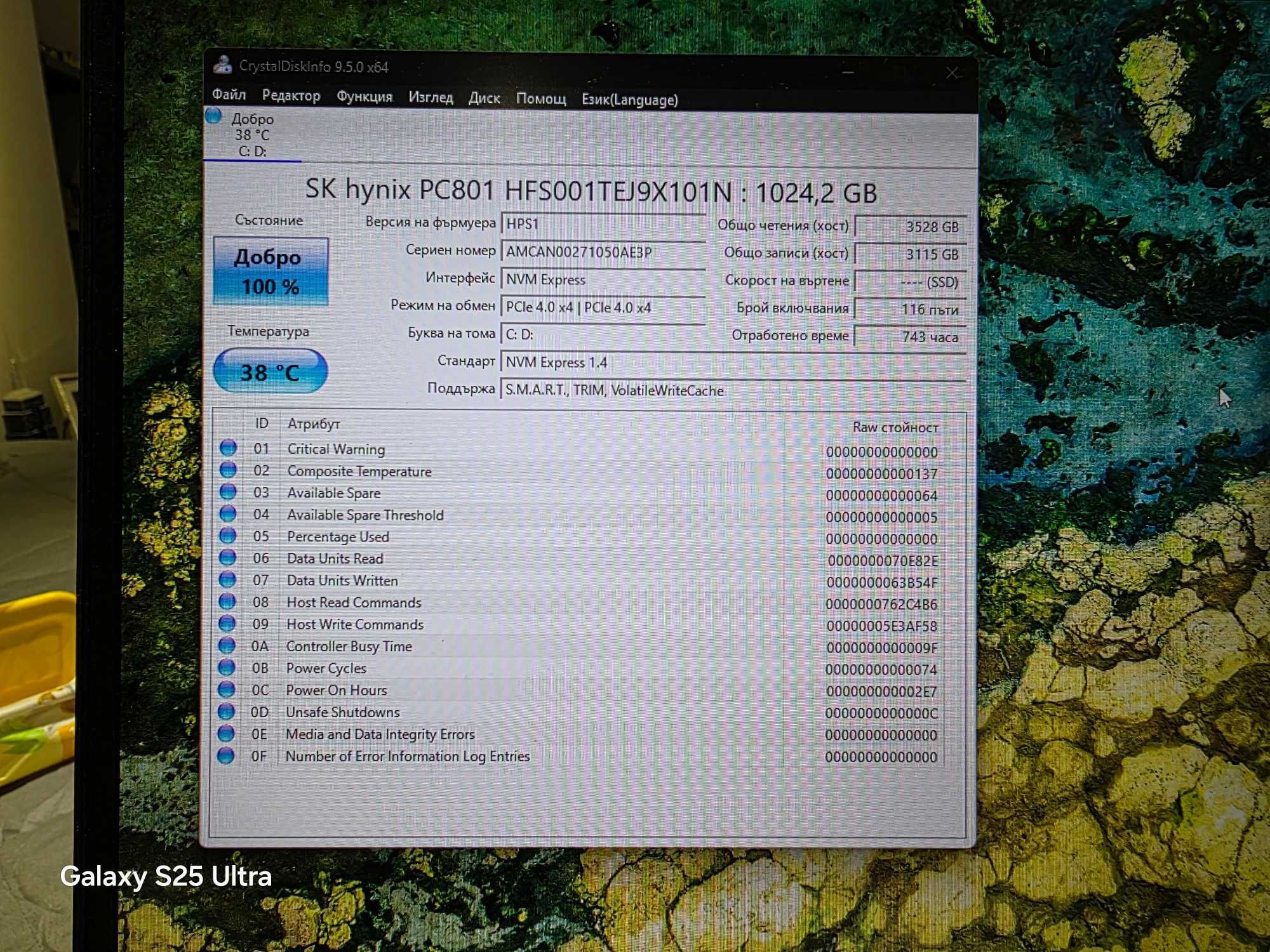This screenshot has width=1270, height=952.
Task: Open the Файл menu
Action: click(229, 95)
